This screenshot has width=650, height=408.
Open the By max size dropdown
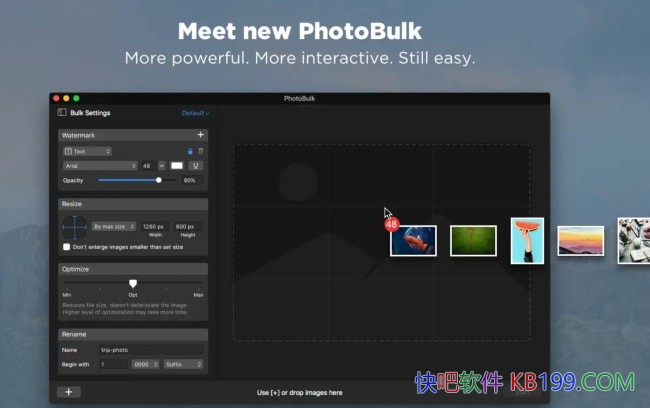point(112,227)
